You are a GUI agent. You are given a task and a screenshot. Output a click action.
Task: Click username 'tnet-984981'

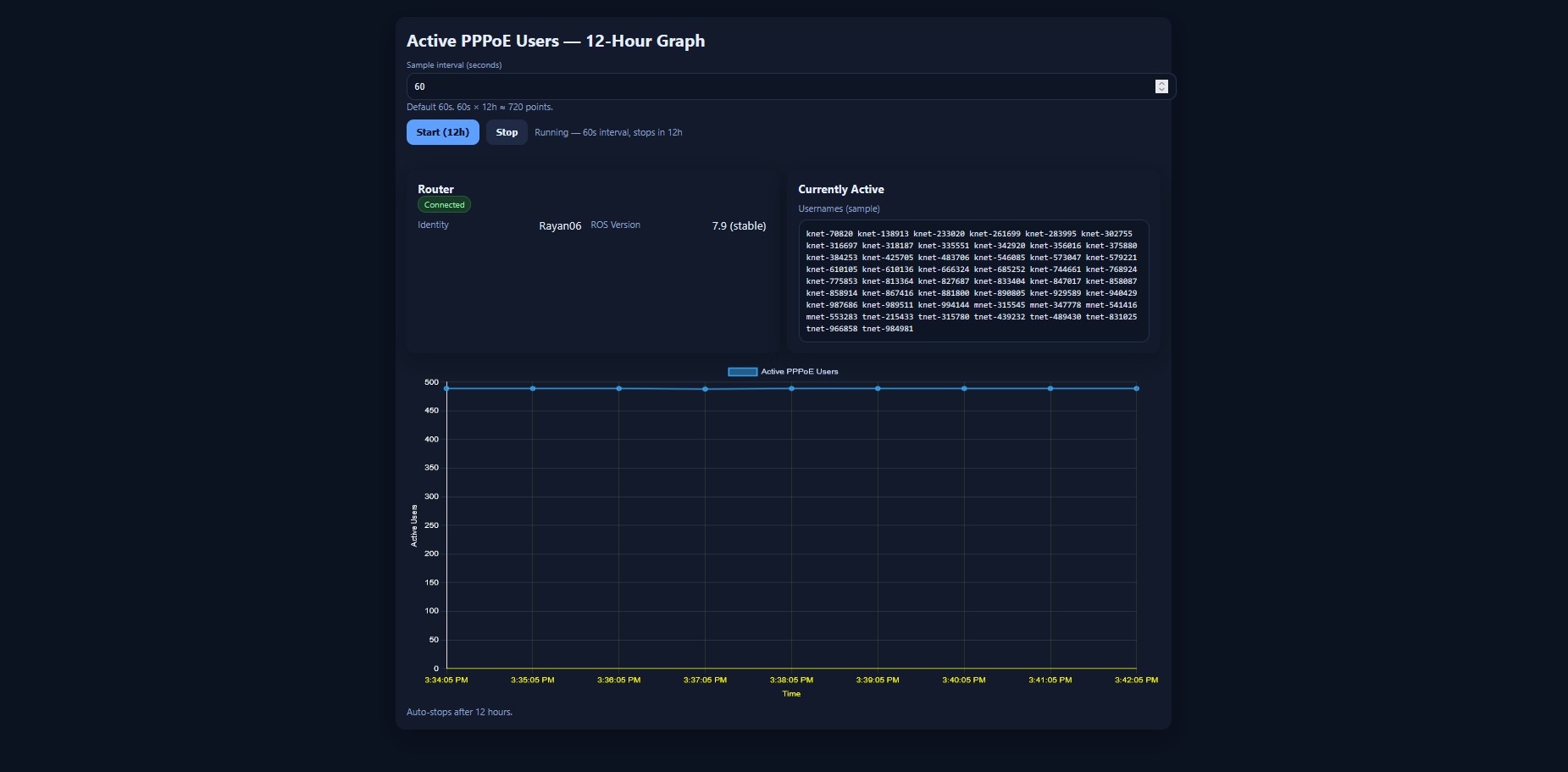pyautogui.click(x=888, y=329)
